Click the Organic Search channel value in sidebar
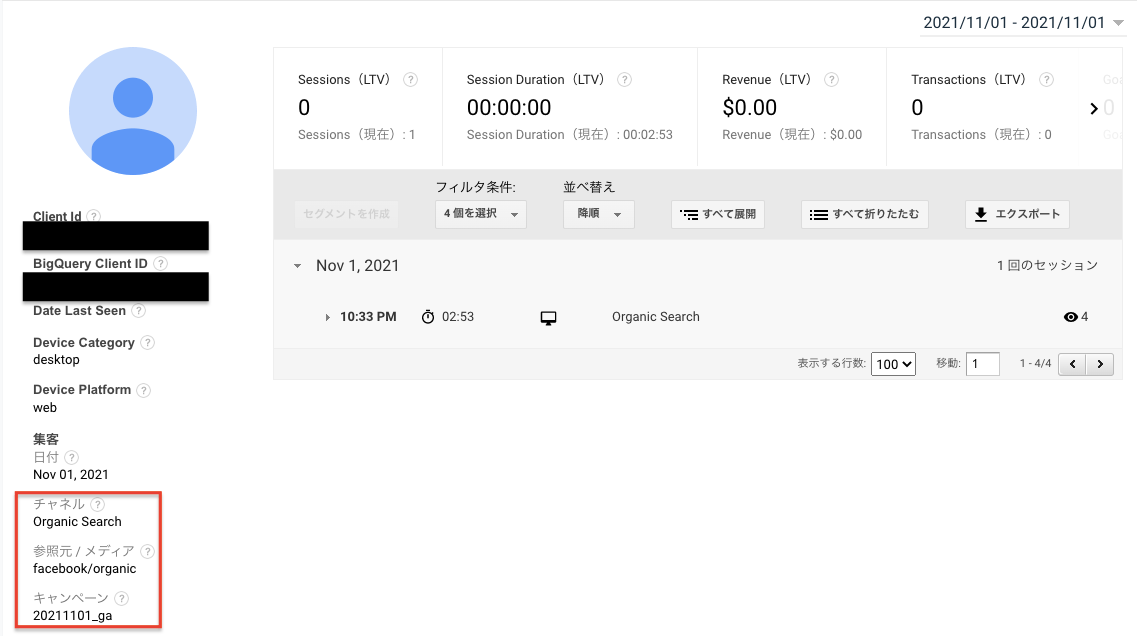This screenshot has height=636, width=1137. point(78,521)
